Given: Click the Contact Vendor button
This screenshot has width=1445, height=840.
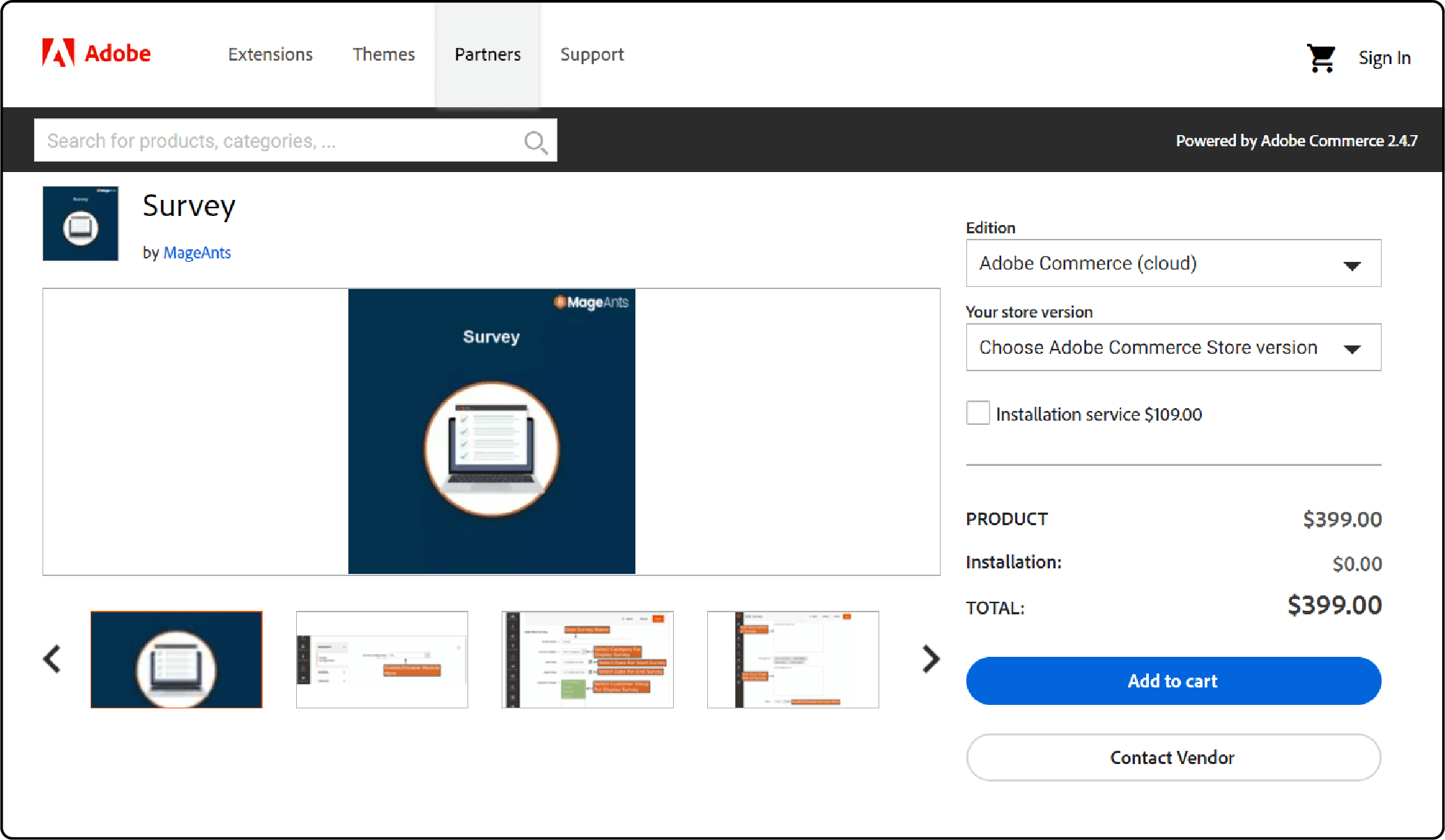Looking at the screenshot, I should 1173,757.
